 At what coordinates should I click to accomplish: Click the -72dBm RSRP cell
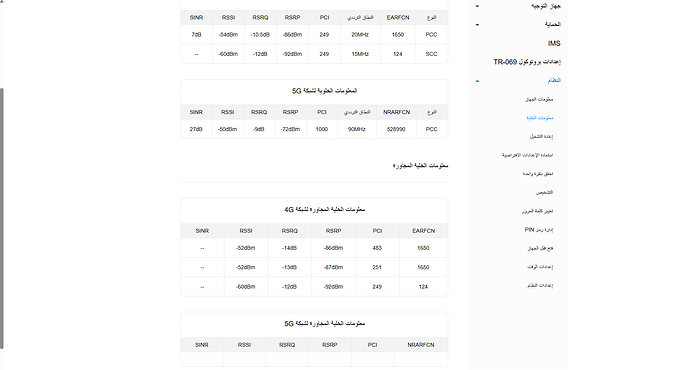[290, 129]
